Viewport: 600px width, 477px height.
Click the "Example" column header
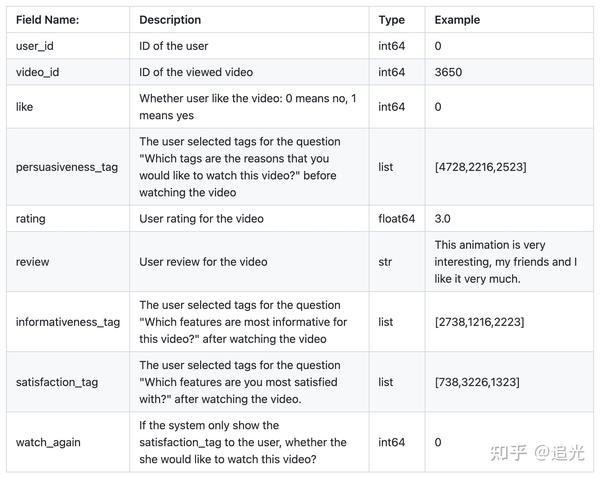point(457,20)
